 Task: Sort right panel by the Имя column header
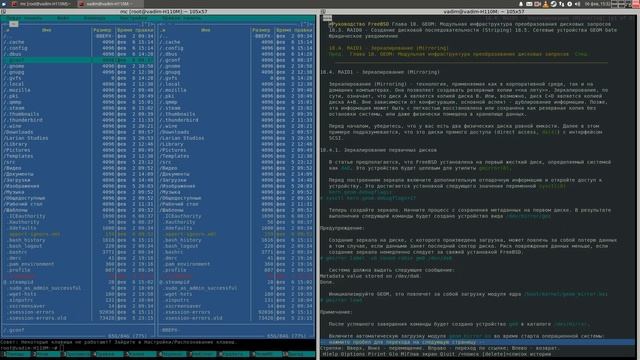(x=206, y=30)
